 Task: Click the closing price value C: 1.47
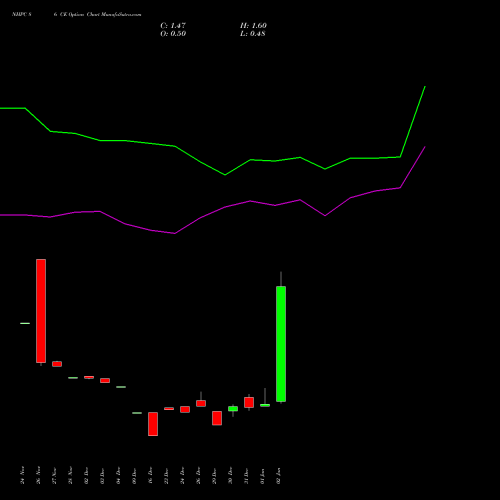173,26
